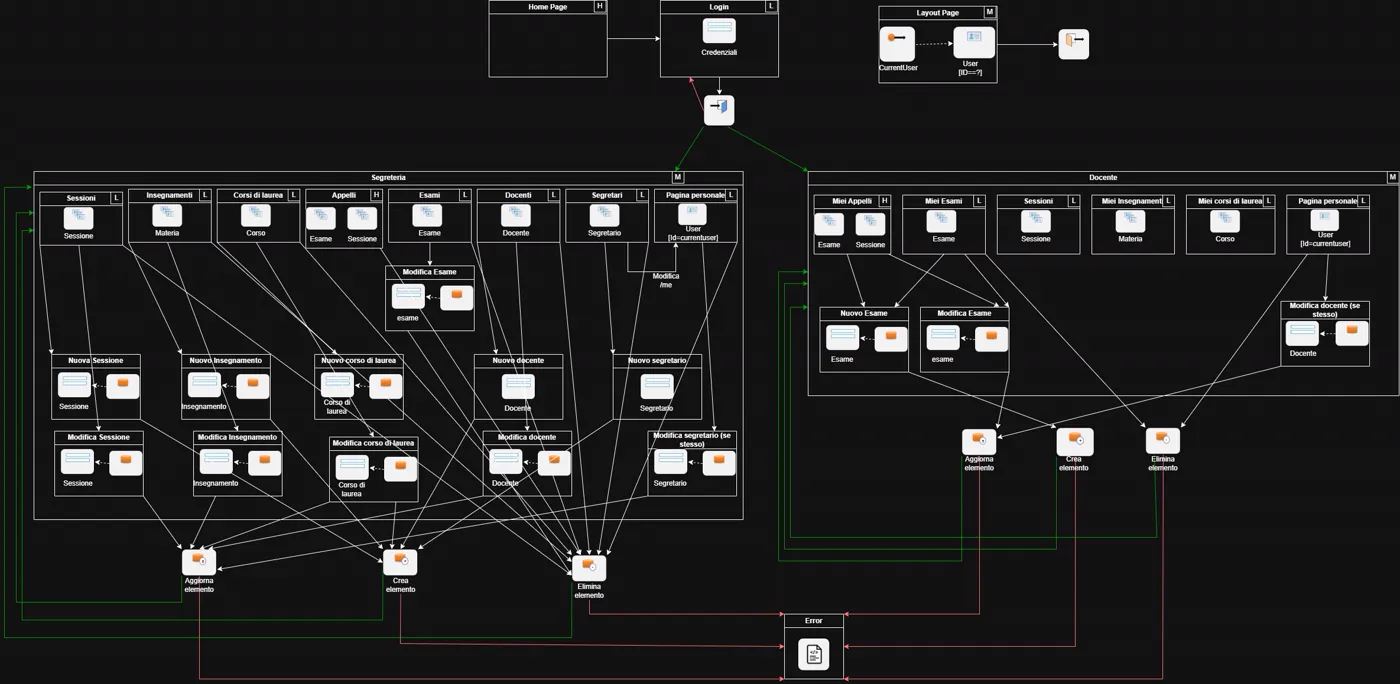Click the Materia list icon in Insegnamenti
Screen dimensions: 1400x684
point(167,216)
